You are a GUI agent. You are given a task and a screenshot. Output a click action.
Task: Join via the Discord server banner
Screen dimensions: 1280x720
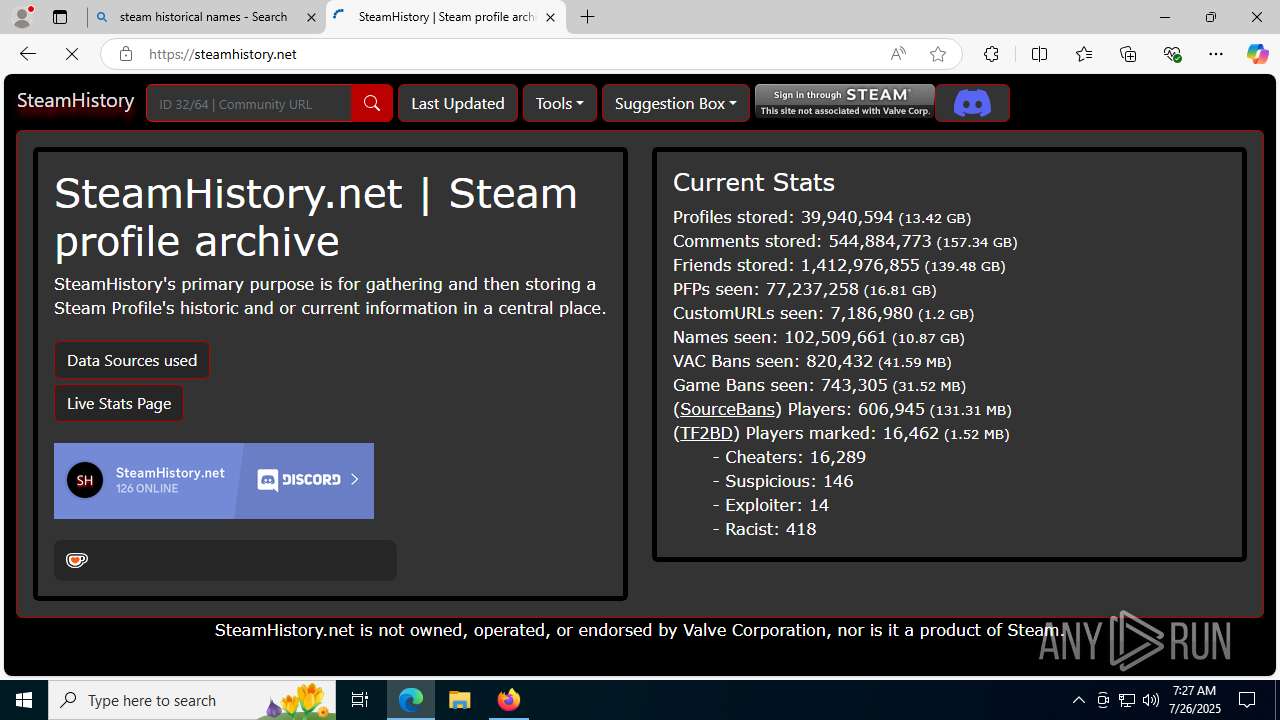coord(214,481)
